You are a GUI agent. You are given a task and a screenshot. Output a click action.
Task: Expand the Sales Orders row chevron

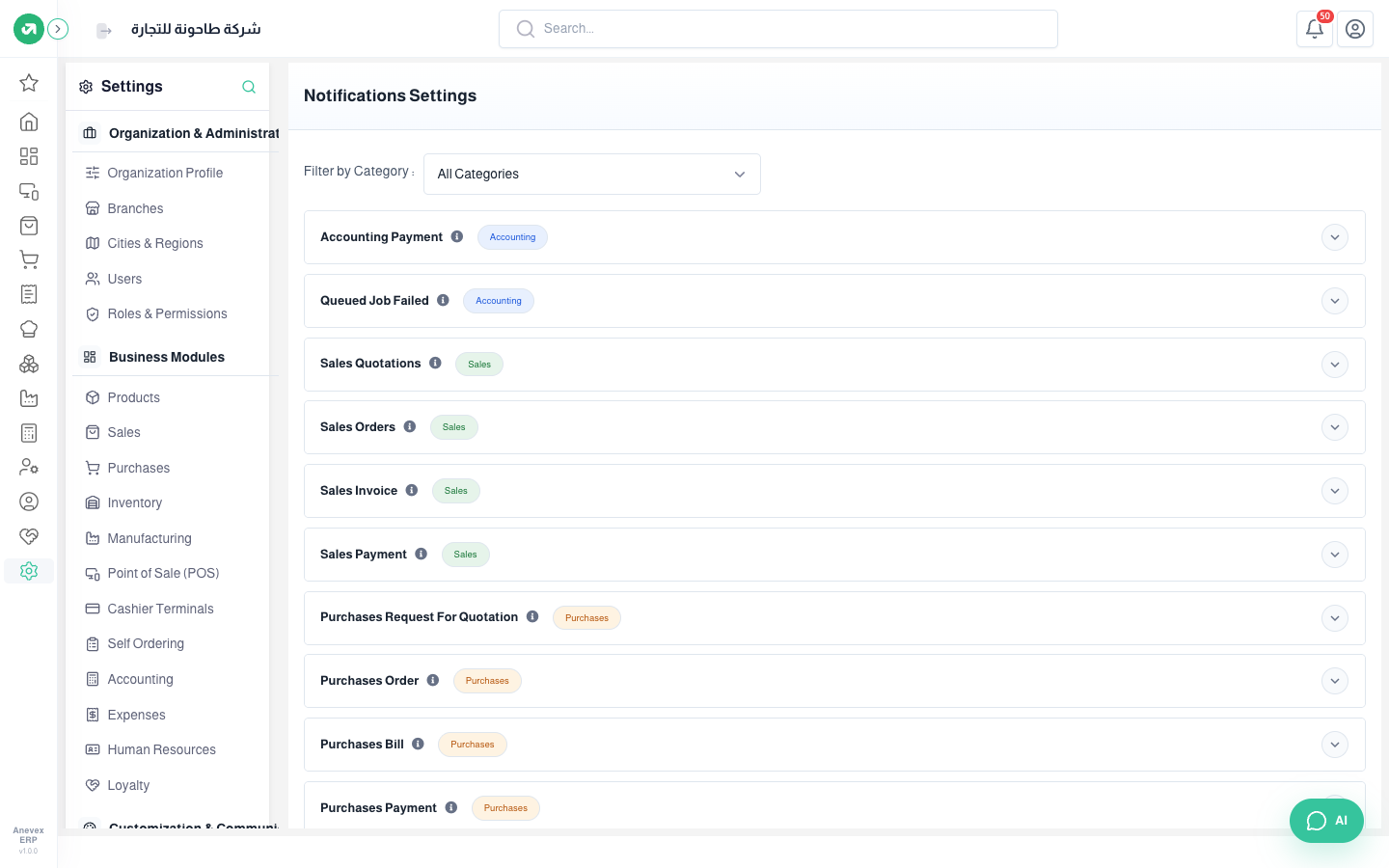(x=1335, y=427)
